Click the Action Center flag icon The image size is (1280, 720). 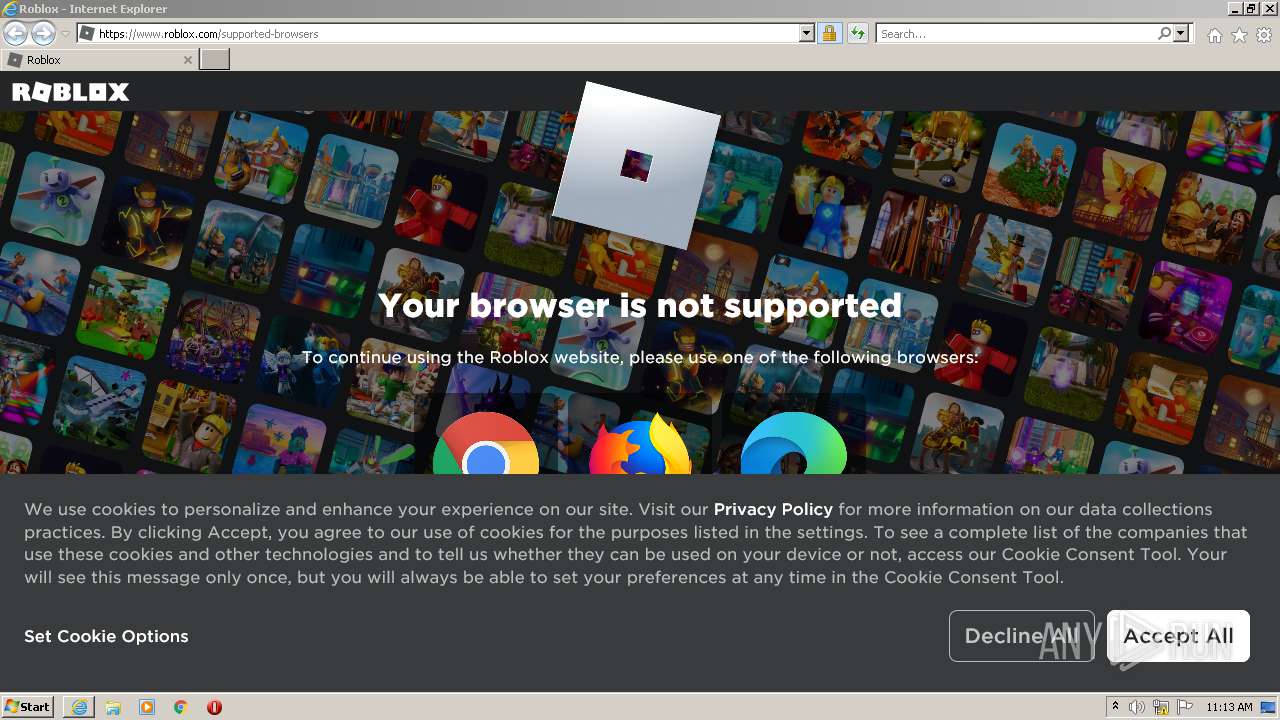coord(1185,707)
